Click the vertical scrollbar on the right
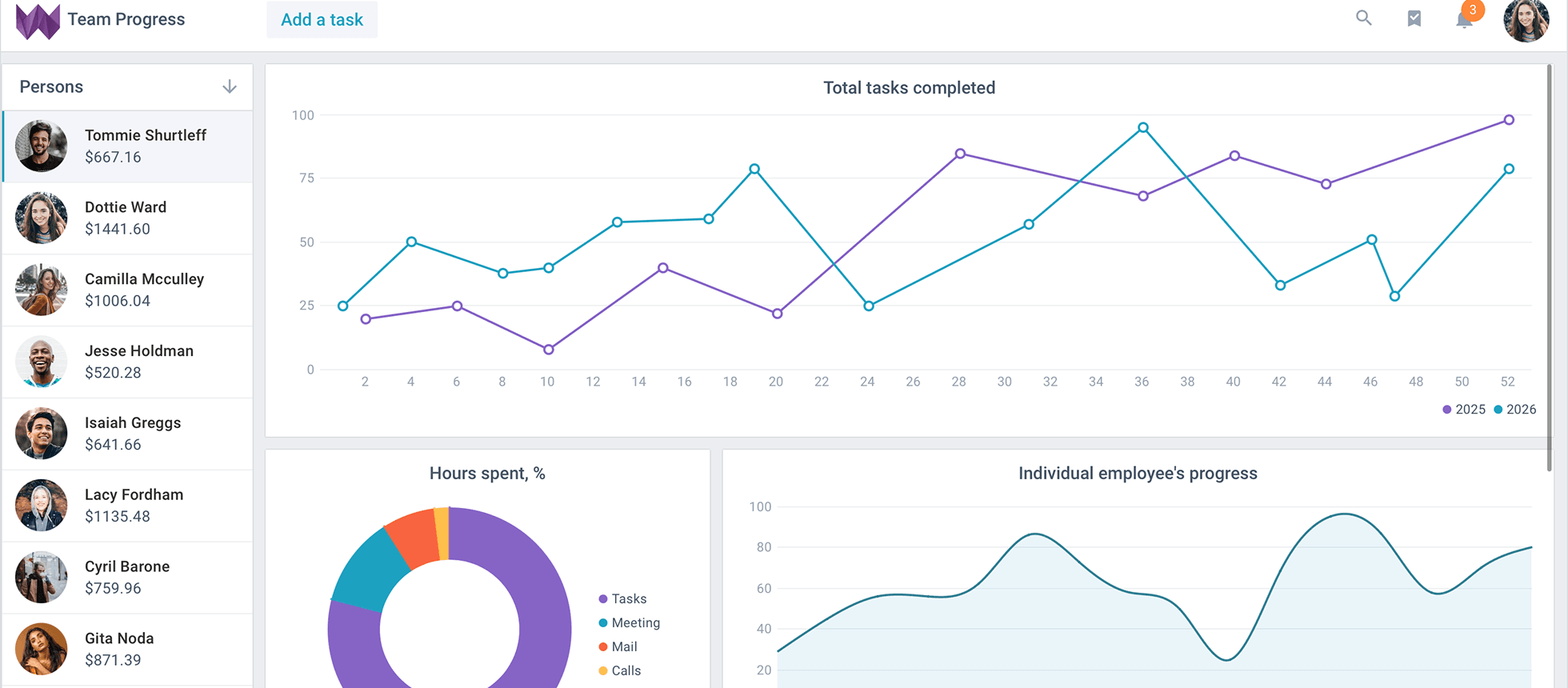This screenshot has width=1568, height=688. [x=1550, y=268]
